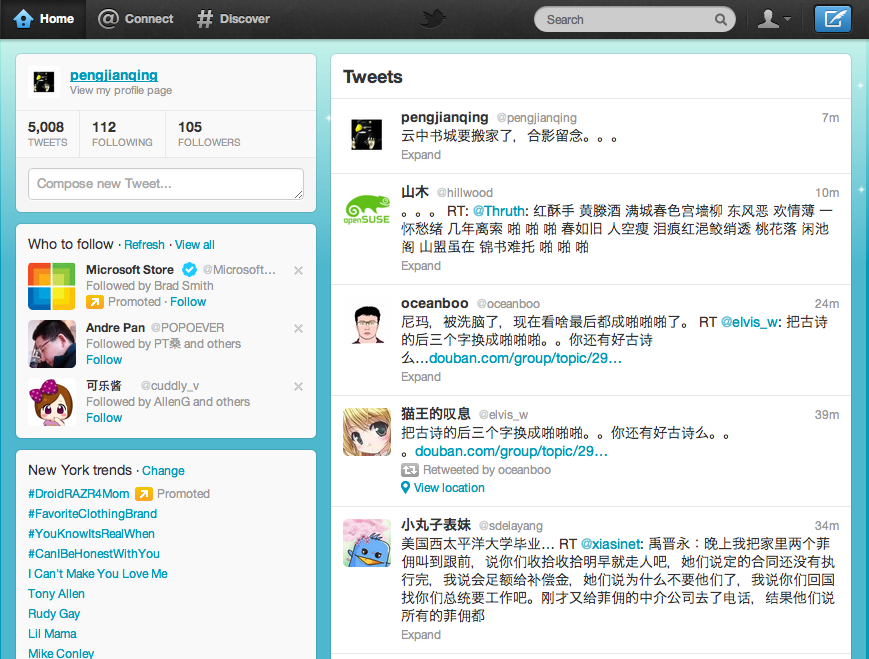Click the retweet icon by Retweeted by oceanboo

pos(410,470)
